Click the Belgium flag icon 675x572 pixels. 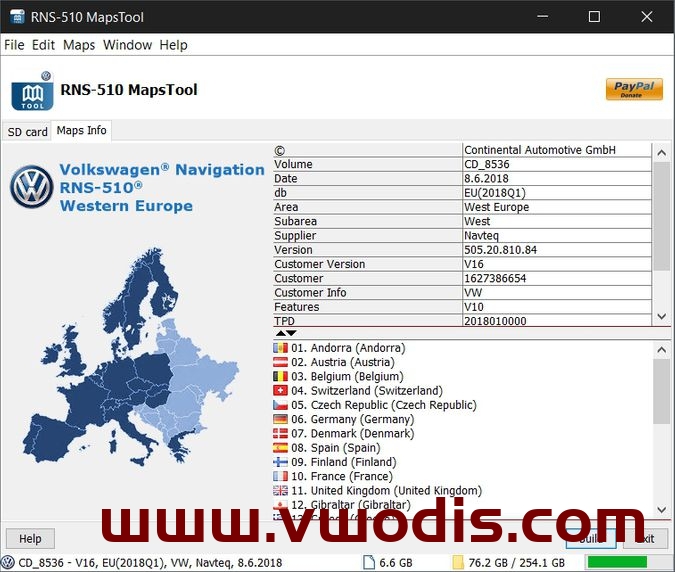(x=280, y=376)
